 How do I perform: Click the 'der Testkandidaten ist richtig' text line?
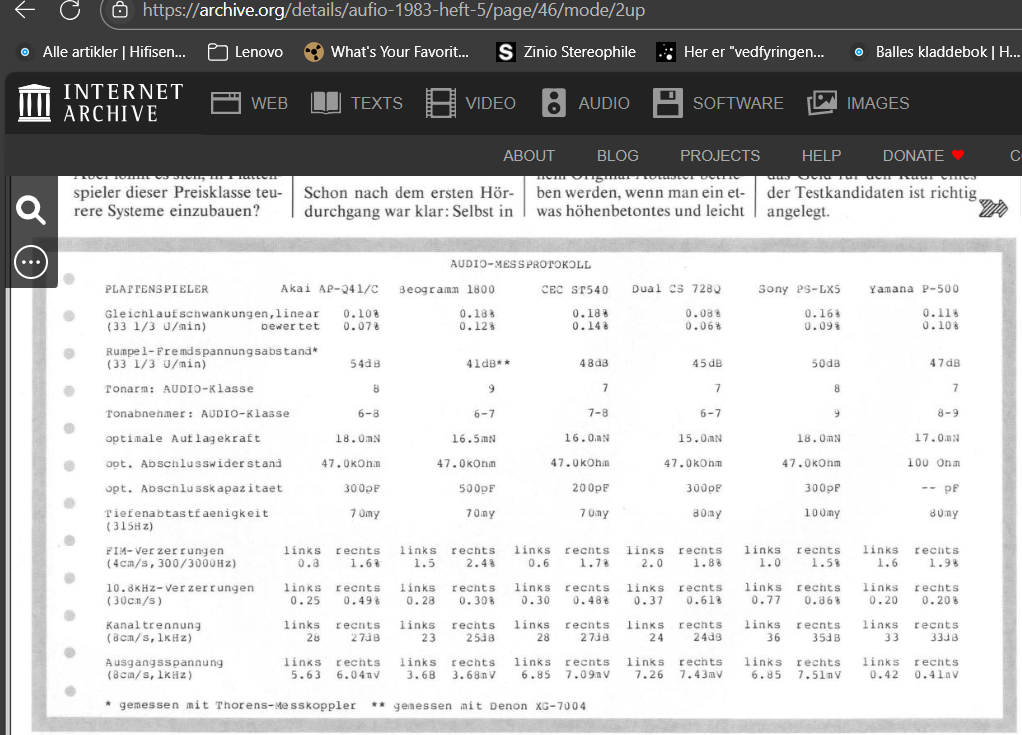point(872,193)
